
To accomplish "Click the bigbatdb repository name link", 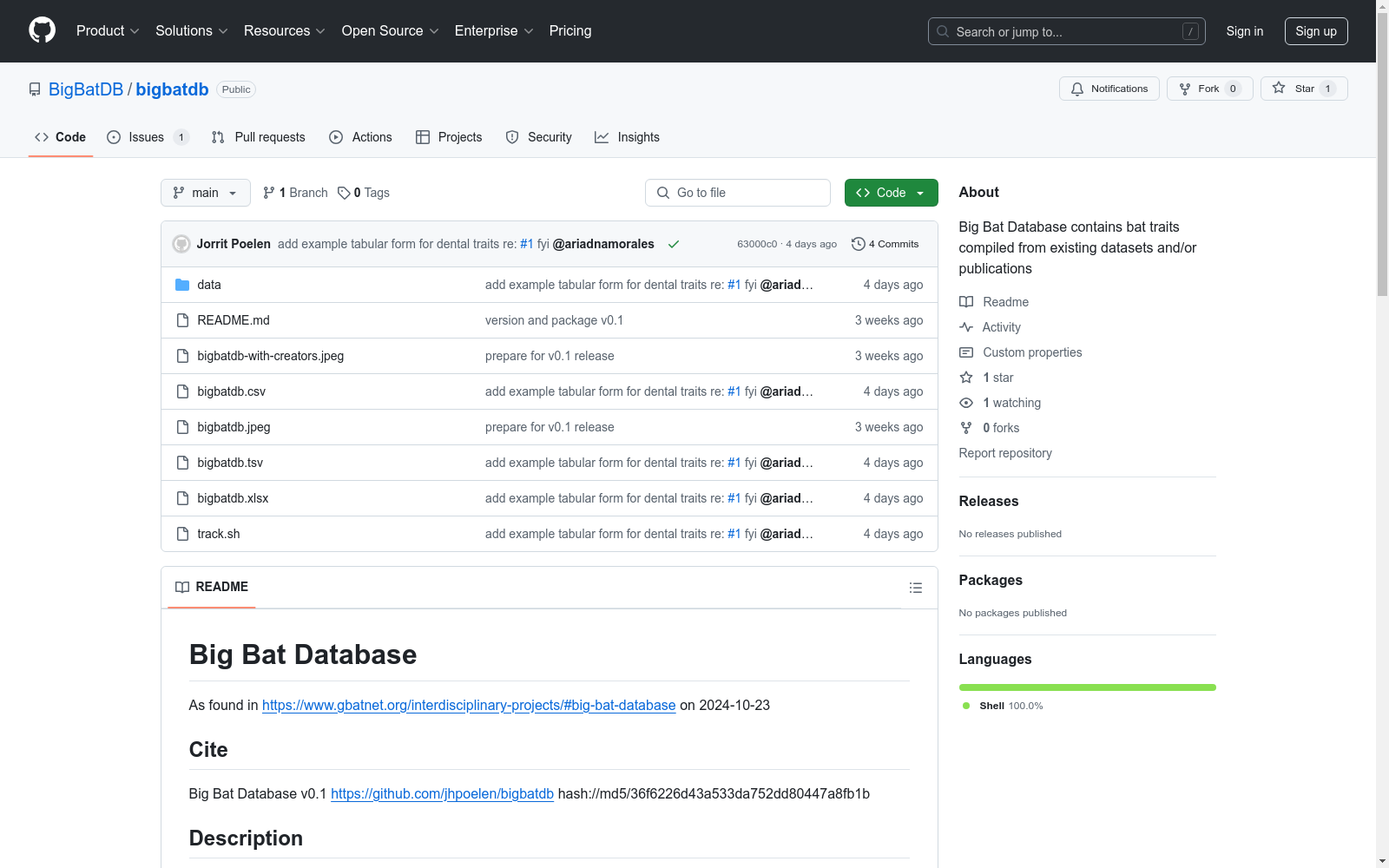I will pos(172,89).
